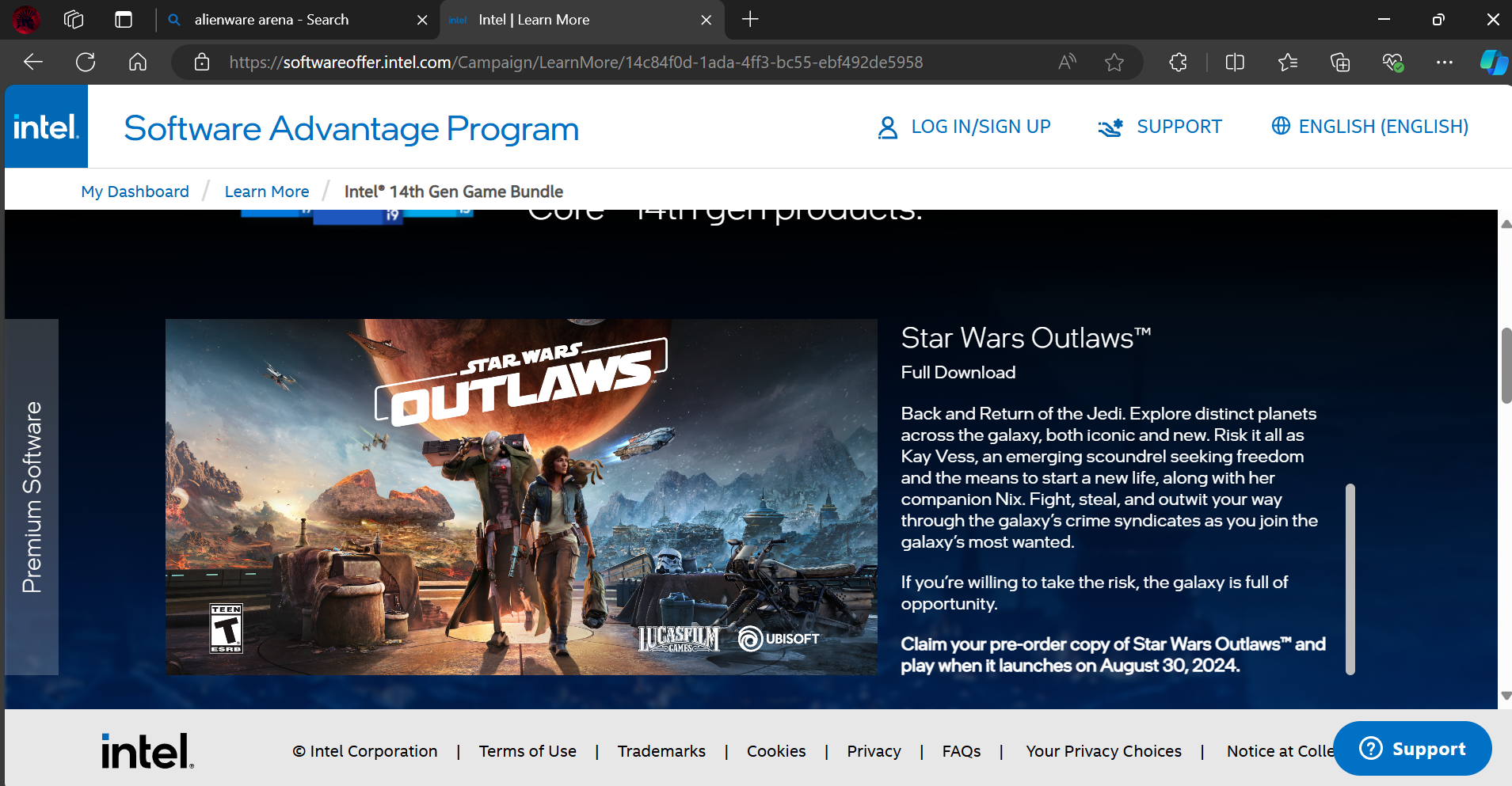
Task: Toggle split screen view
Action: pos(1235,62)
